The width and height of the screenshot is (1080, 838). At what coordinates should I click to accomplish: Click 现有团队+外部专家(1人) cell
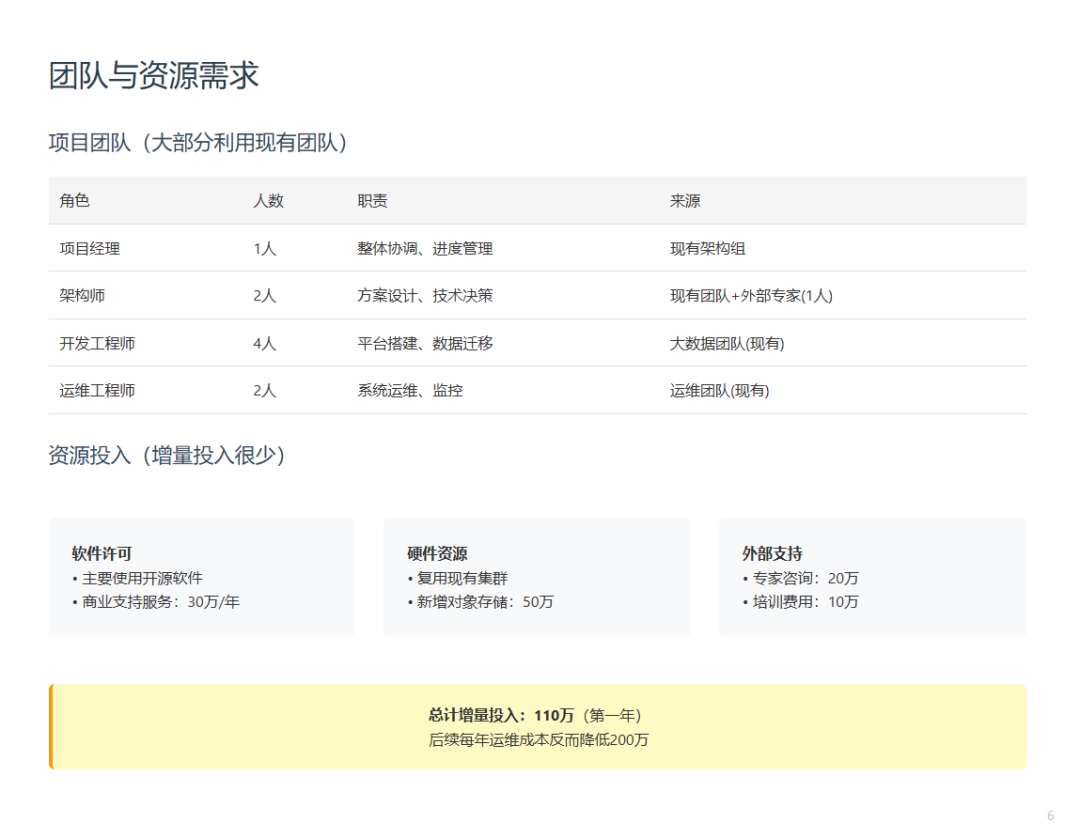click(x=751, y=295)
